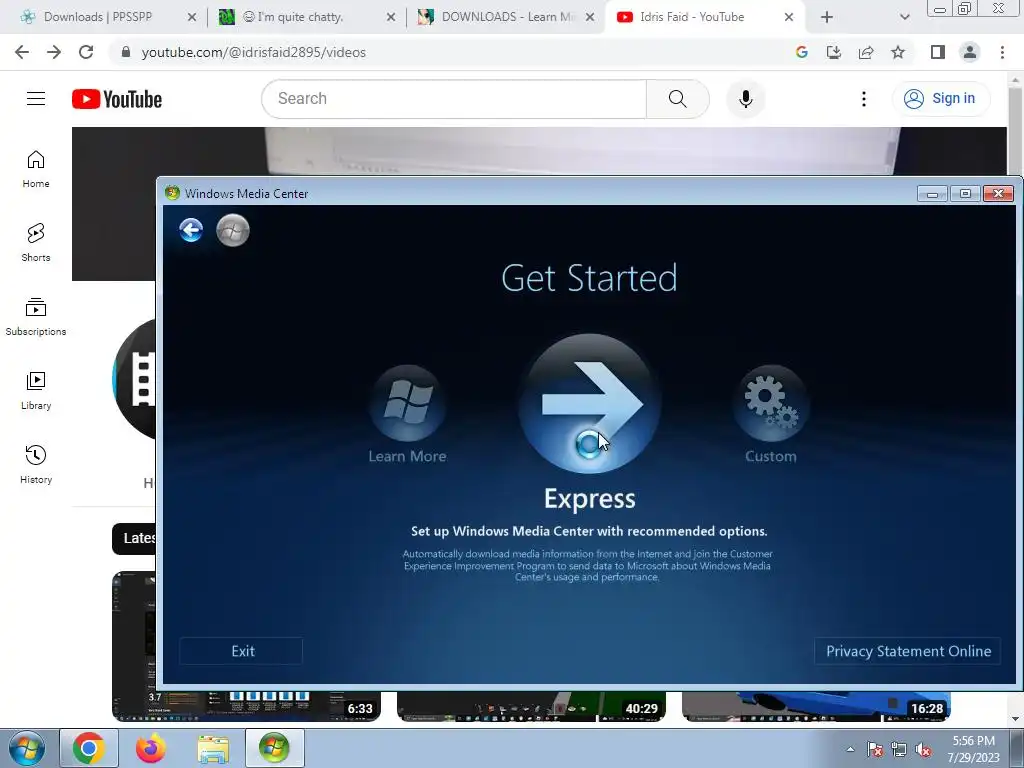The width and height of the screenshot is (1024, 768).
Task: Open the 40:29 video thumbnail
Action: 531,706
